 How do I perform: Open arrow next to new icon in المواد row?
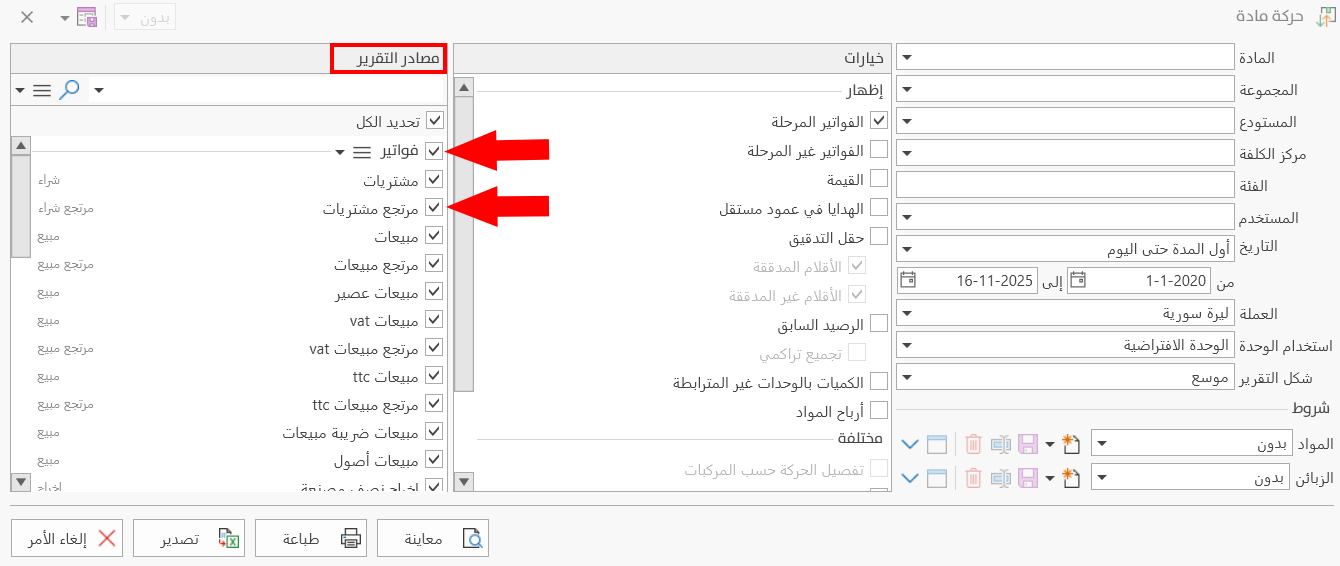click(1050, 445)
